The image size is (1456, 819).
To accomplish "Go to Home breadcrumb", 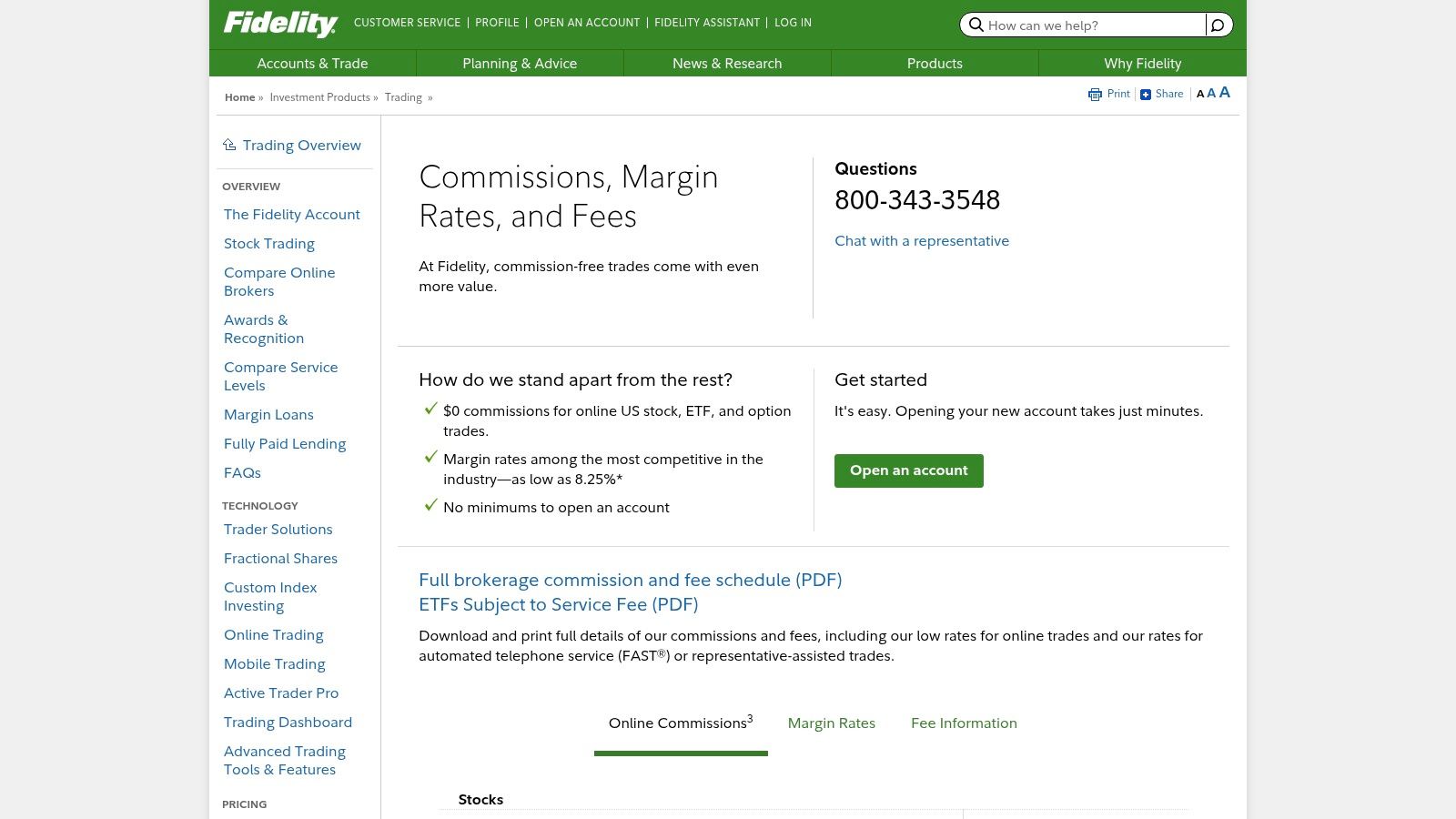I will tap(240, 97).
